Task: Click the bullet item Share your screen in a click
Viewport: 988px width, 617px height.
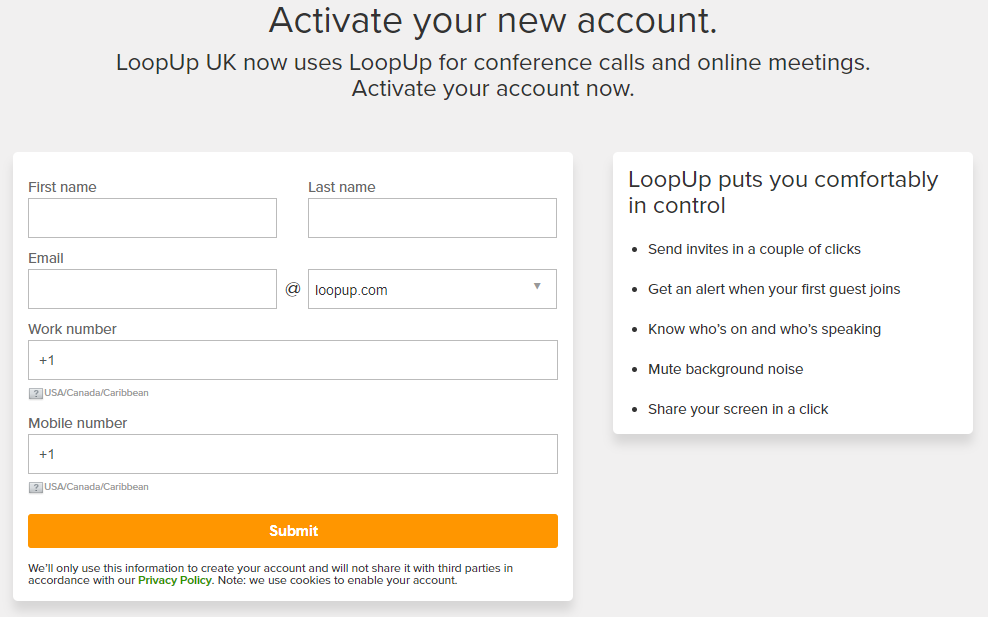Action: (738, 408)
